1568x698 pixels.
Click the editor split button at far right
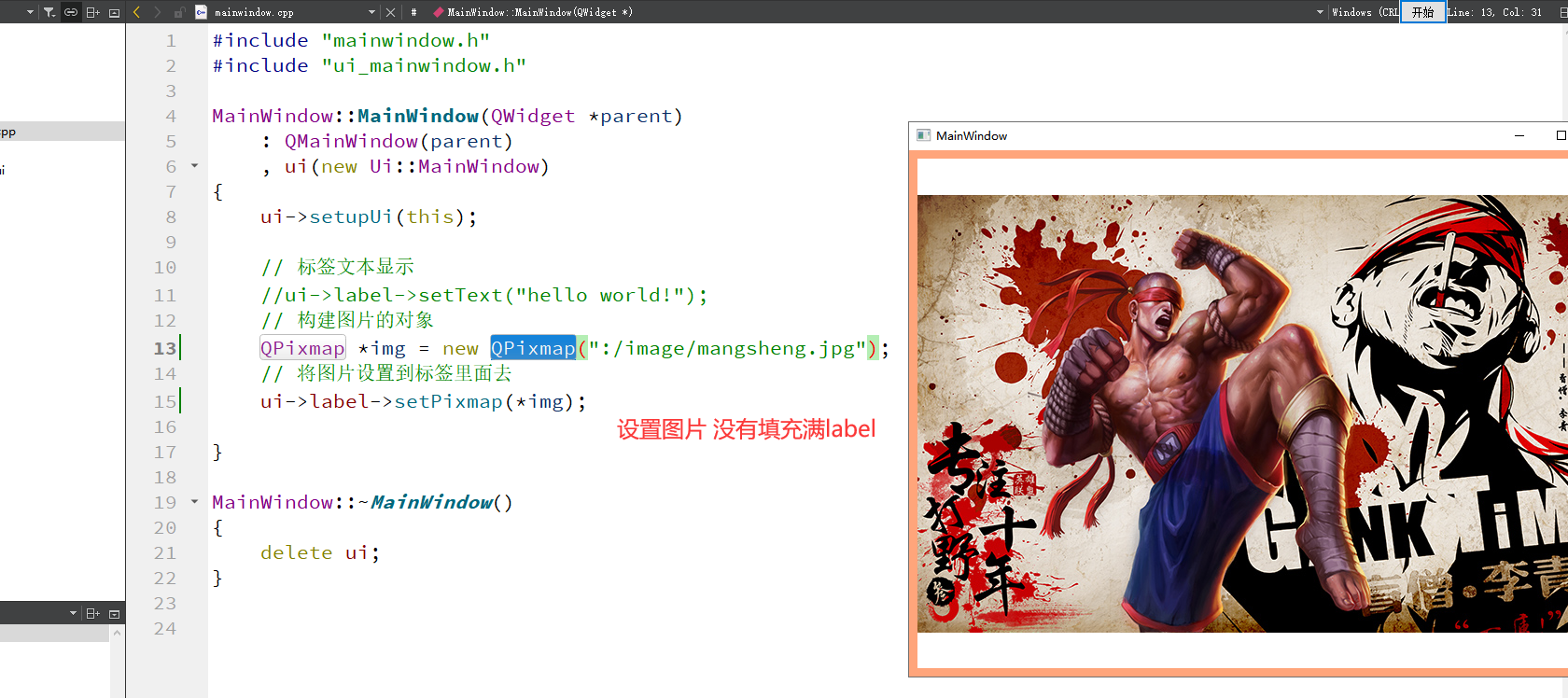[1562, 12]
